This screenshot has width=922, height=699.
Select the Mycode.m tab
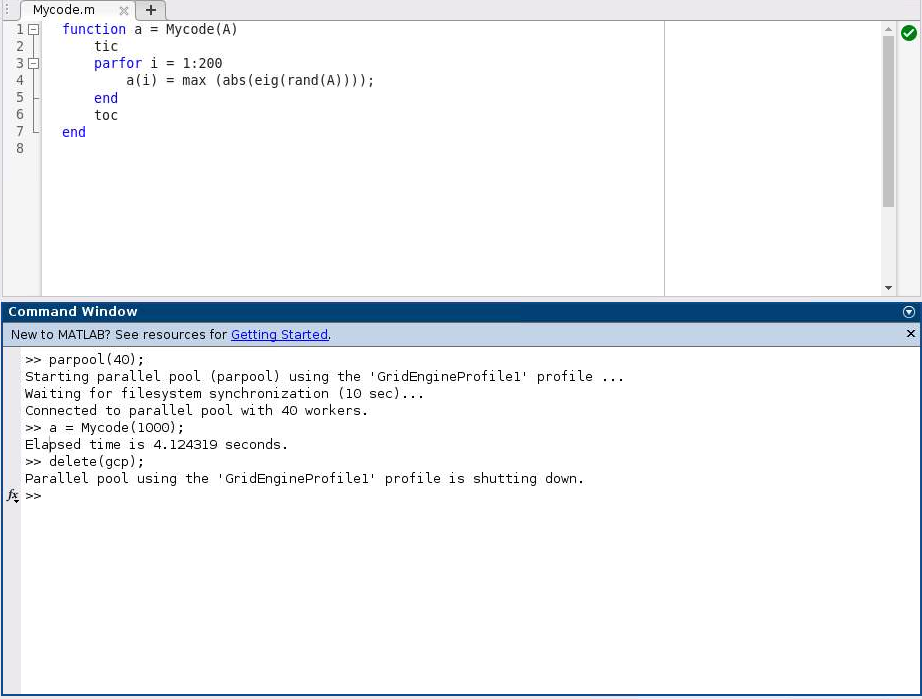pyautogui.click(x=64, y=10)
